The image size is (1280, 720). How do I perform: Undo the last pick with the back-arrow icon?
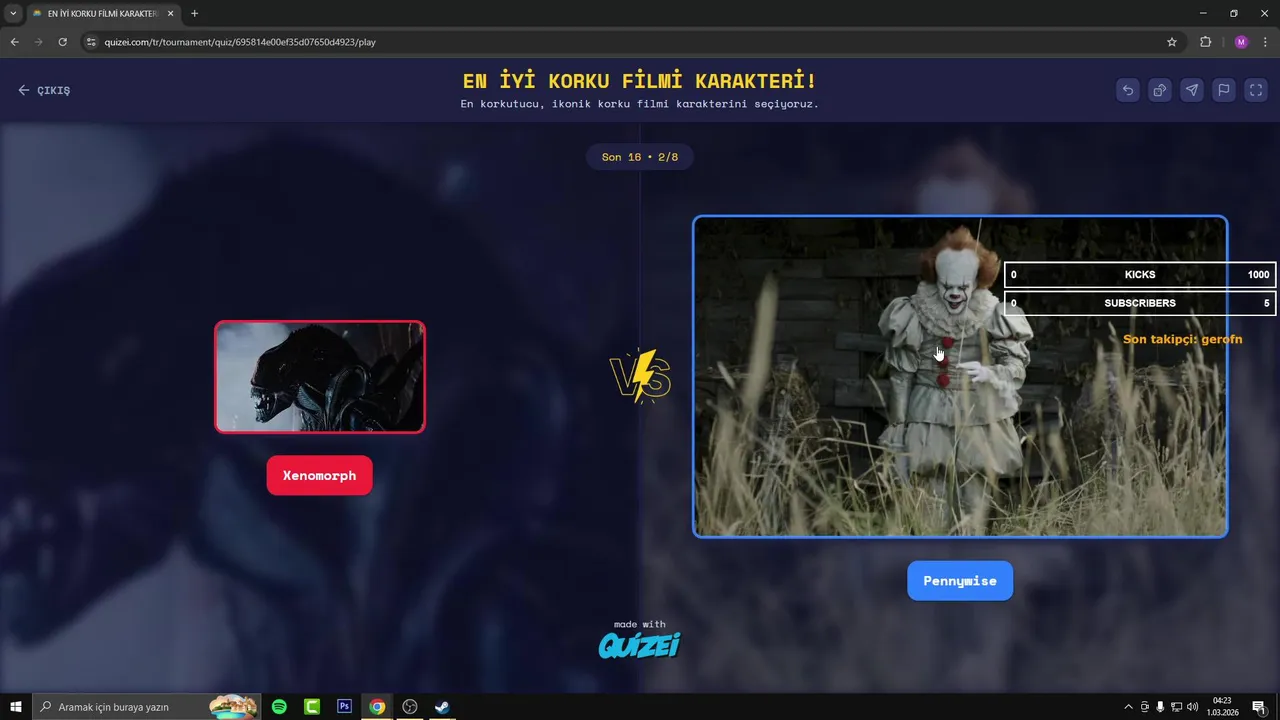click(1128, 90)
